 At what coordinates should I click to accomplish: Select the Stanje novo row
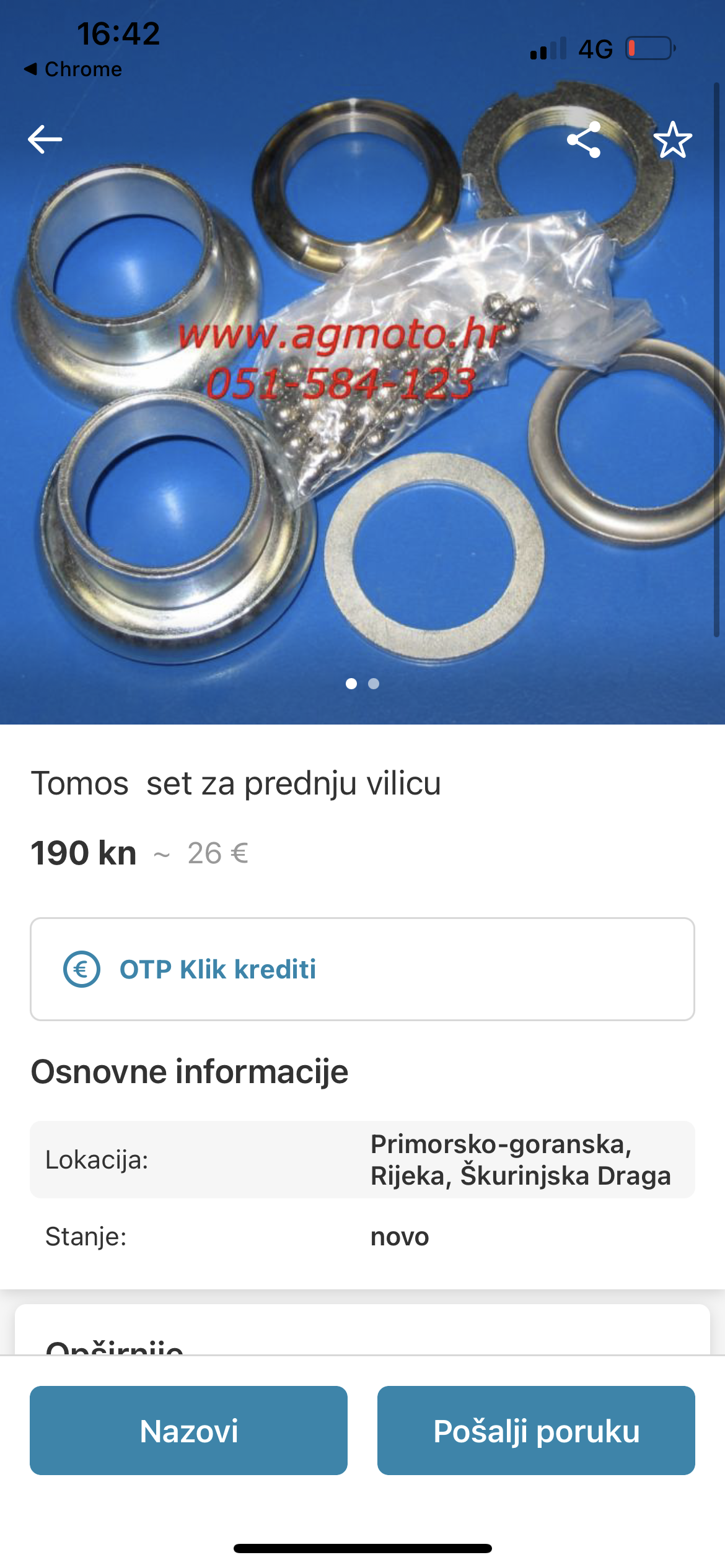click(x=362, y=1237)
